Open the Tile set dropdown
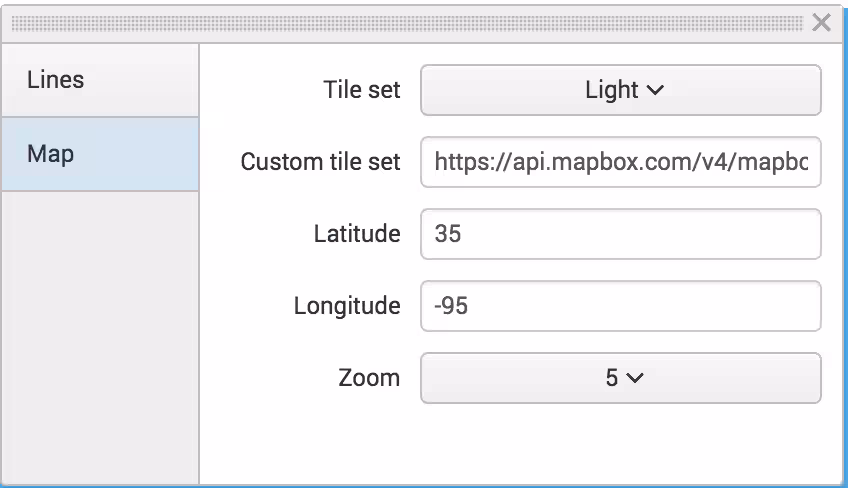This screenshot has width=848, height=488. (x=620, y=90)
